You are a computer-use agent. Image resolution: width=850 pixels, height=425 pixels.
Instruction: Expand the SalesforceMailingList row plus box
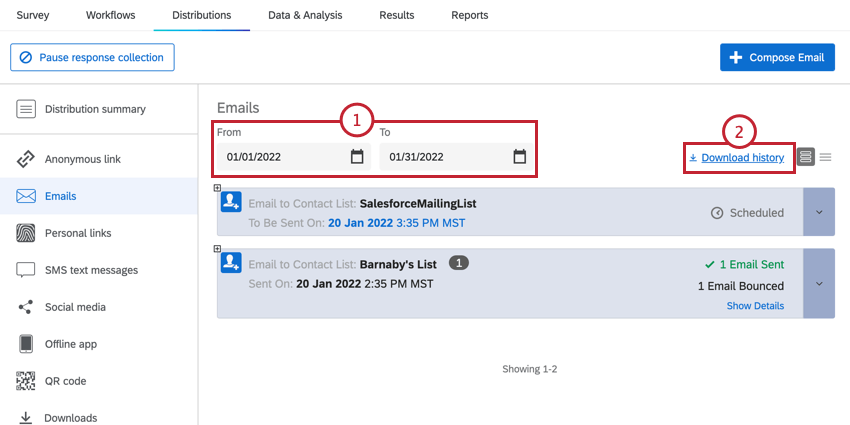click(217, 188)
